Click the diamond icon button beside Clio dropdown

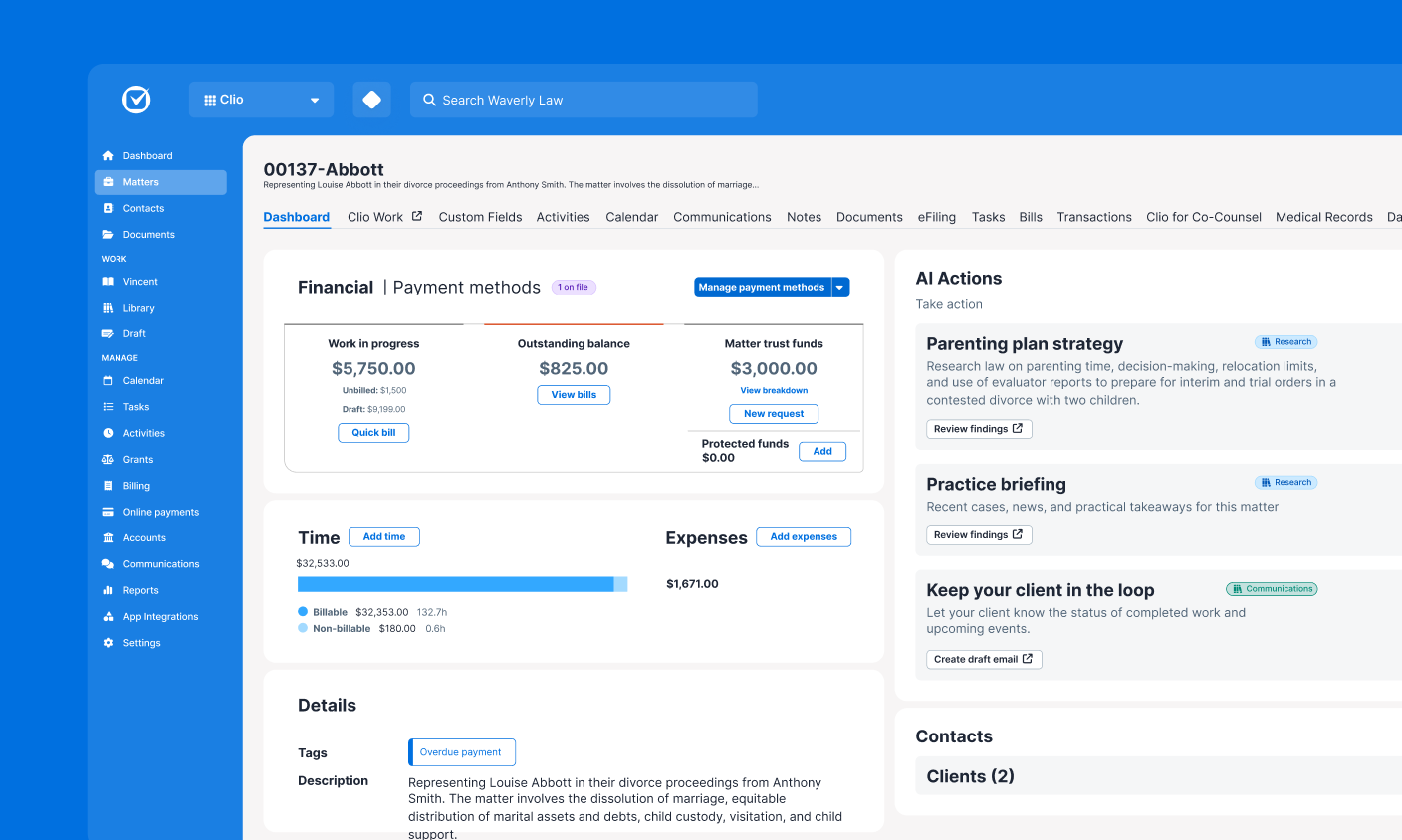click(371, 100)
